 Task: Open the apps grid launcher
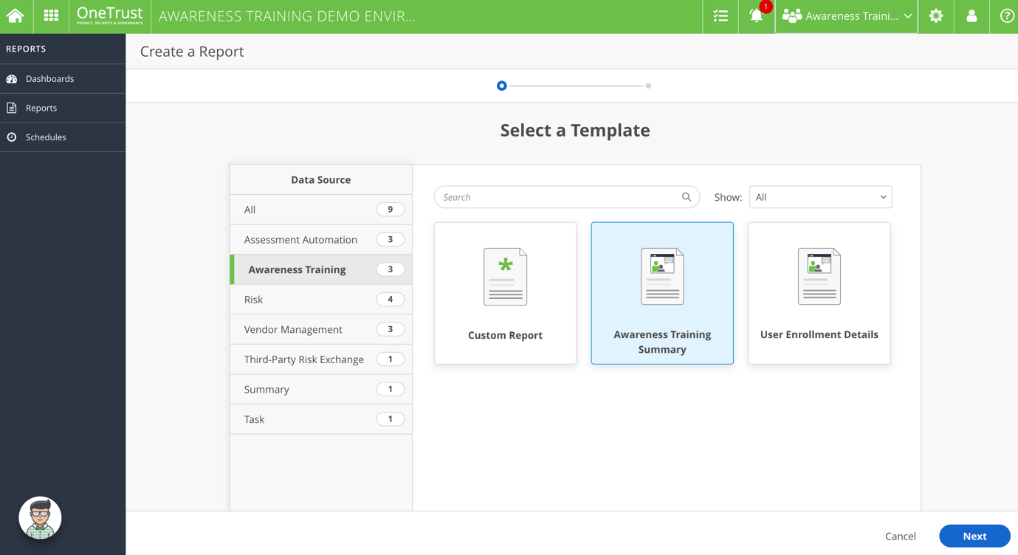[51, 16]
